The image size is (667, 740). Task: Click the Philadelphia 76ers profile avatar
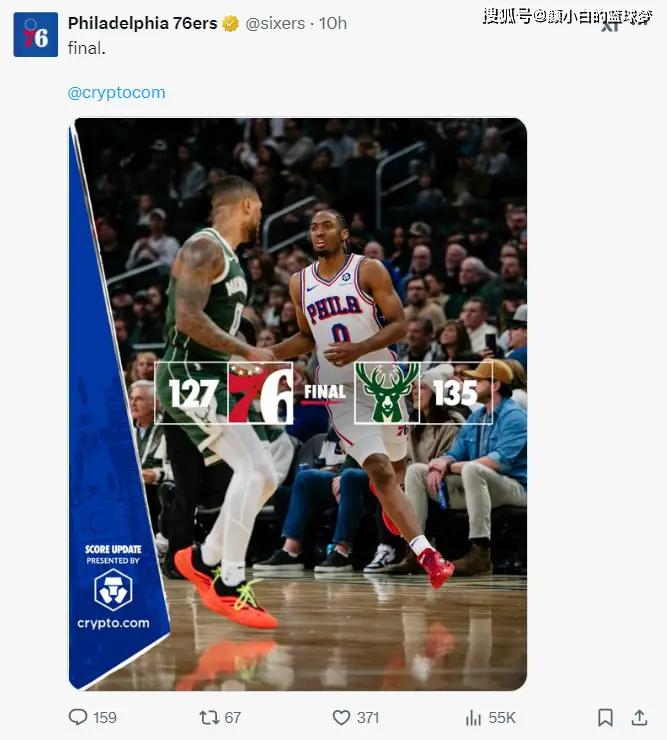36,35
